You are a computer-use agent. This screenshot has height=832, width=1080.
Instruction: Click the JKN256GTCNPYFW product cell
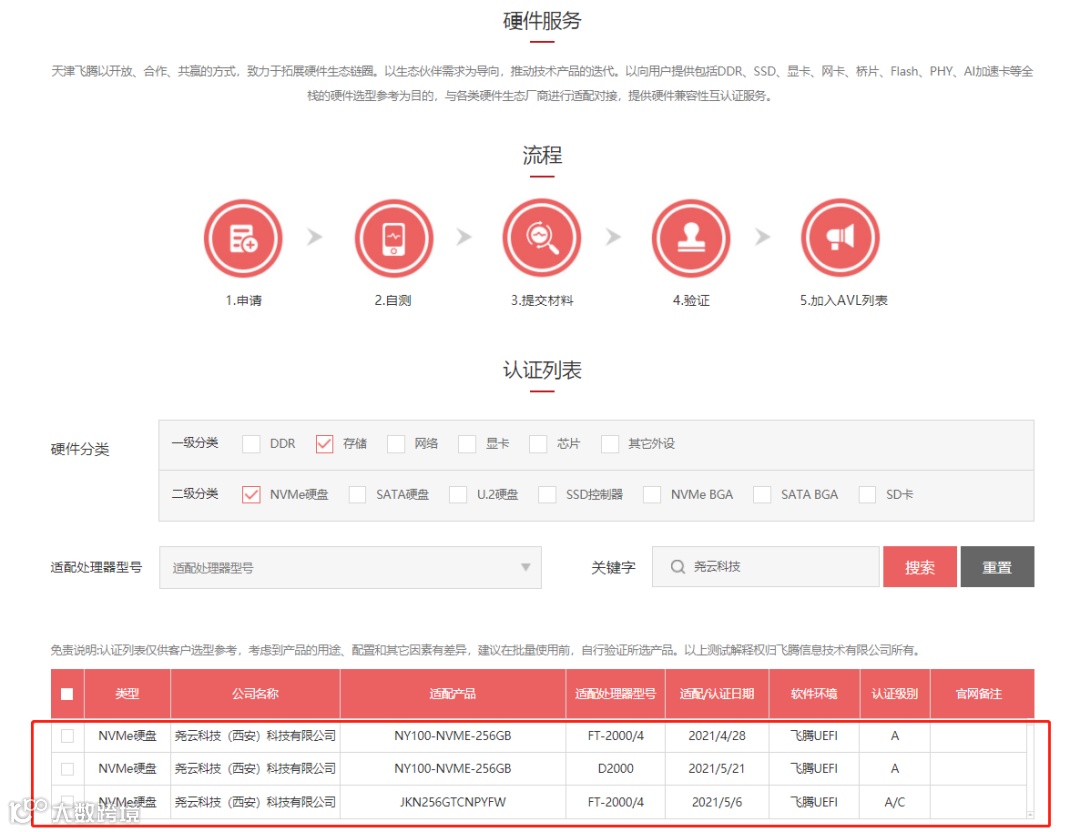tap(453, 802)
